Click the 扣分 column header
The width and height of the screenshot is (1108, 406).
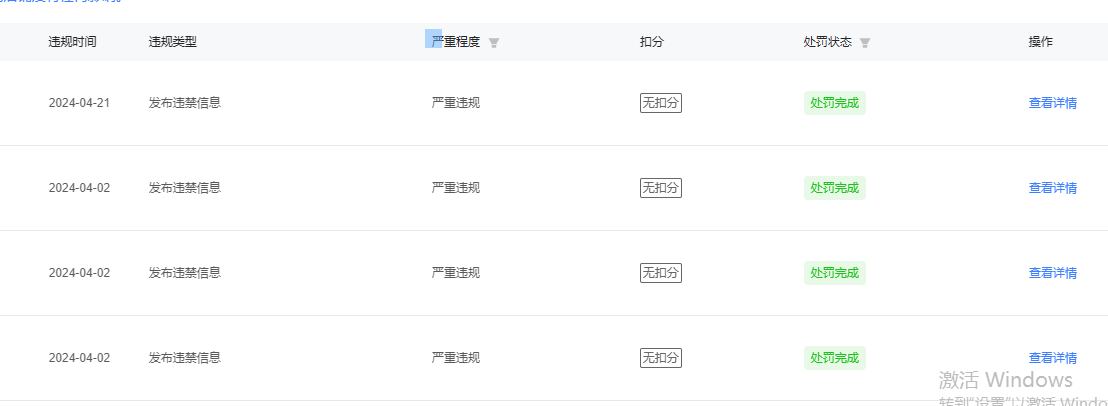(652, 42)
